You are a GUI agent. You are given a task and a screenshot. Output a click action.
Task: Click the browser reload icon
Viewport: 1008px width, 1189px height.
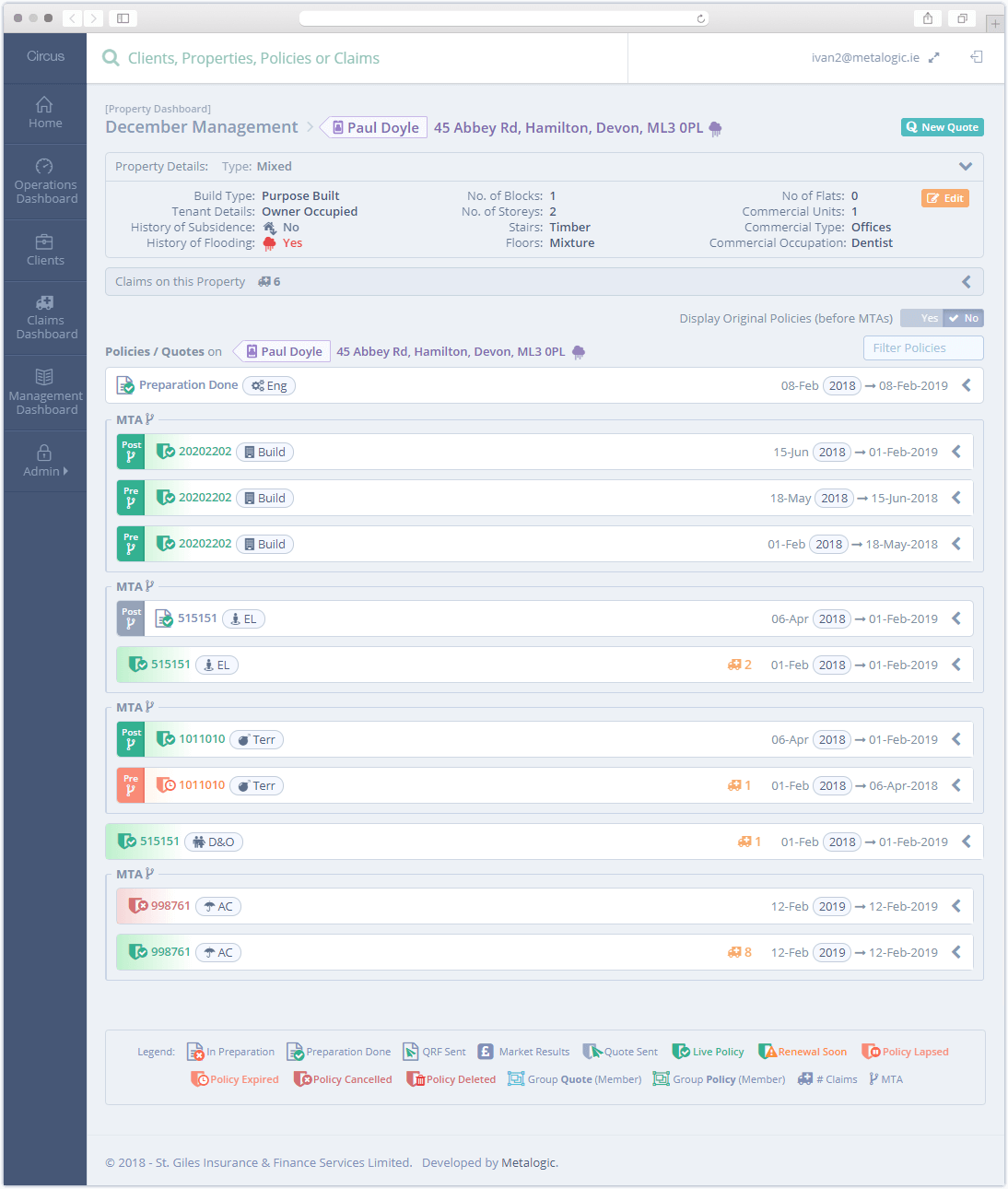[x=701, y=18]
